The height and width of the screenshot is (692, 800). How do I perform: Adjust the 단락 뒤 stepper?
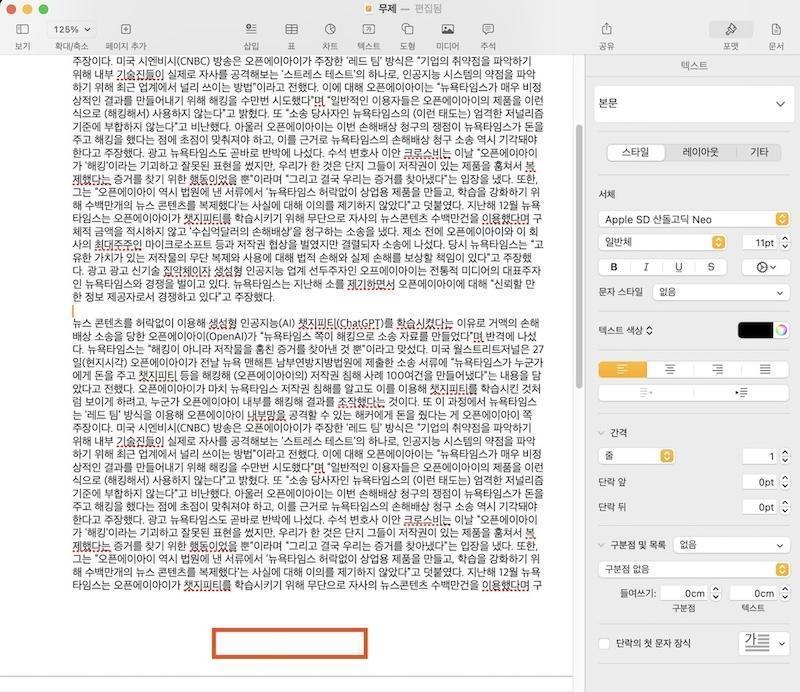(x=785, y=507)
